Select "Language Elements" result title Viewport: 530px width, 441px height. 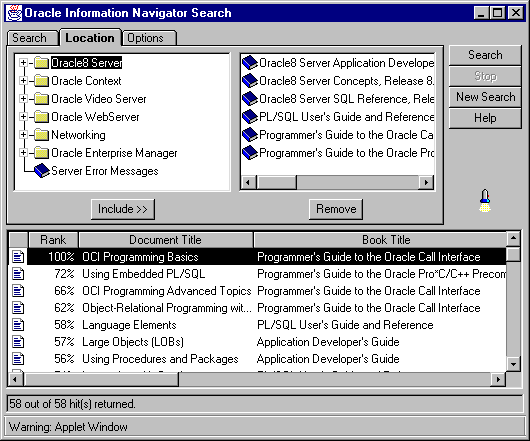tap(129, 325)
